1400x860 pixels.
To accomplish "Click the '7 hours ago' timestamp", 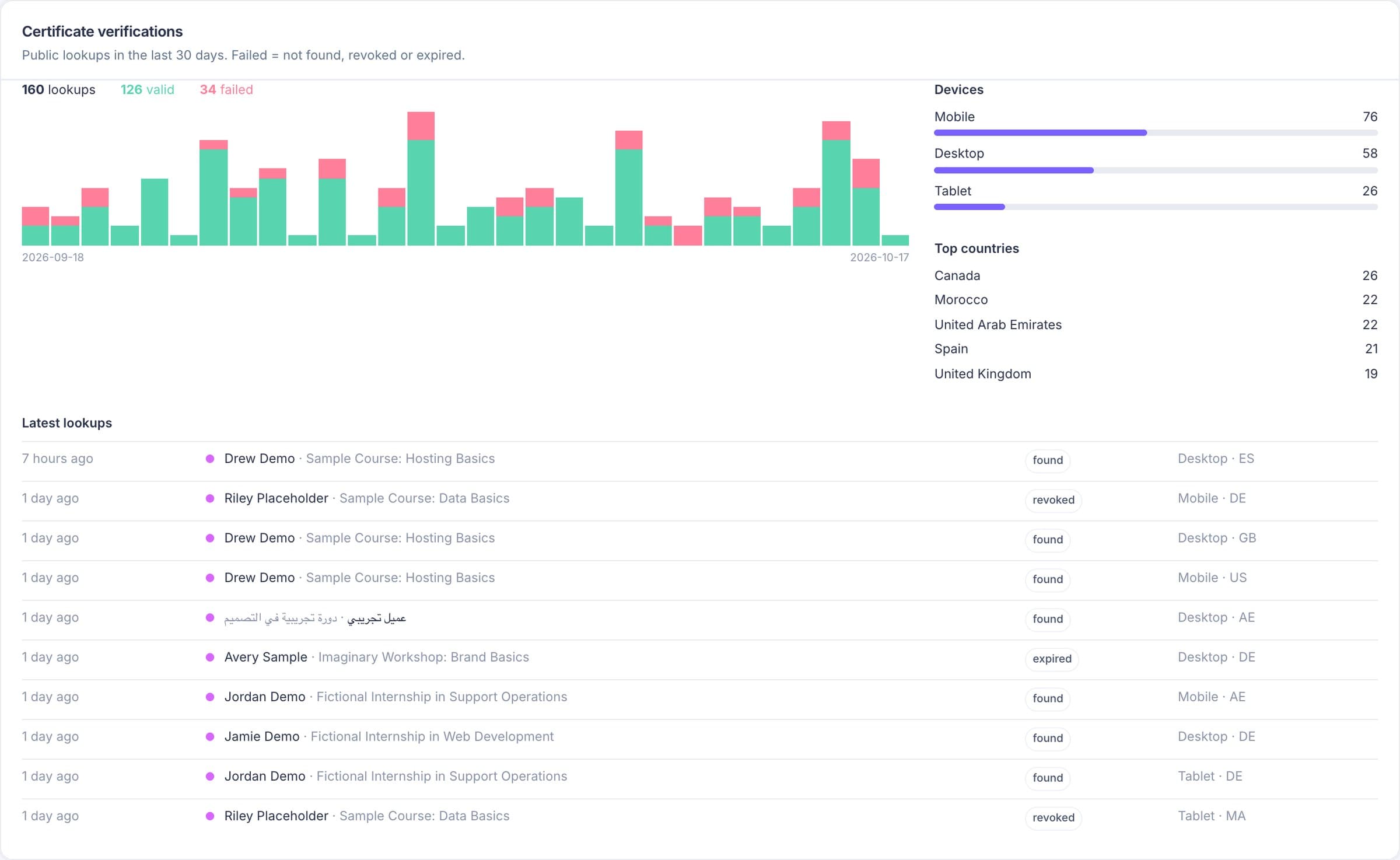I will [x=57, y=459].
